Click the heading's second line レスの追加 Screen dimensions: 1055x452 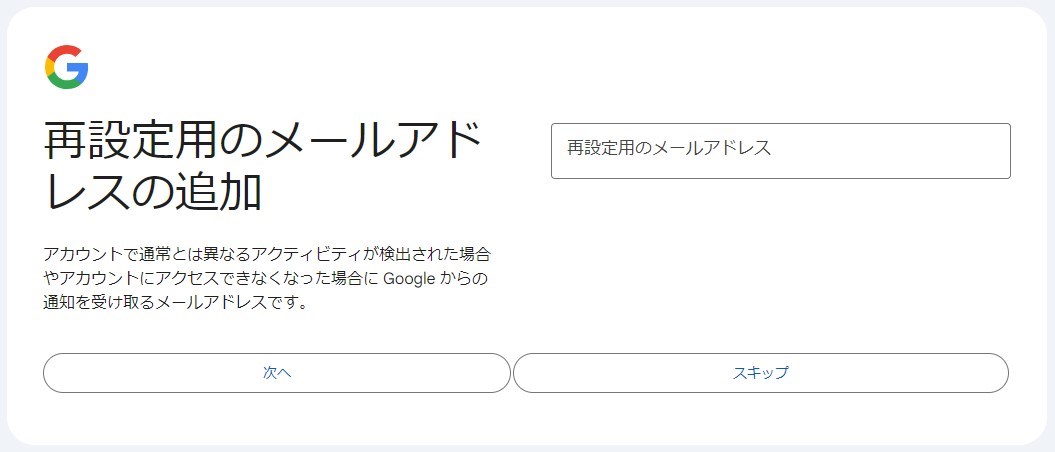(153, 191)
